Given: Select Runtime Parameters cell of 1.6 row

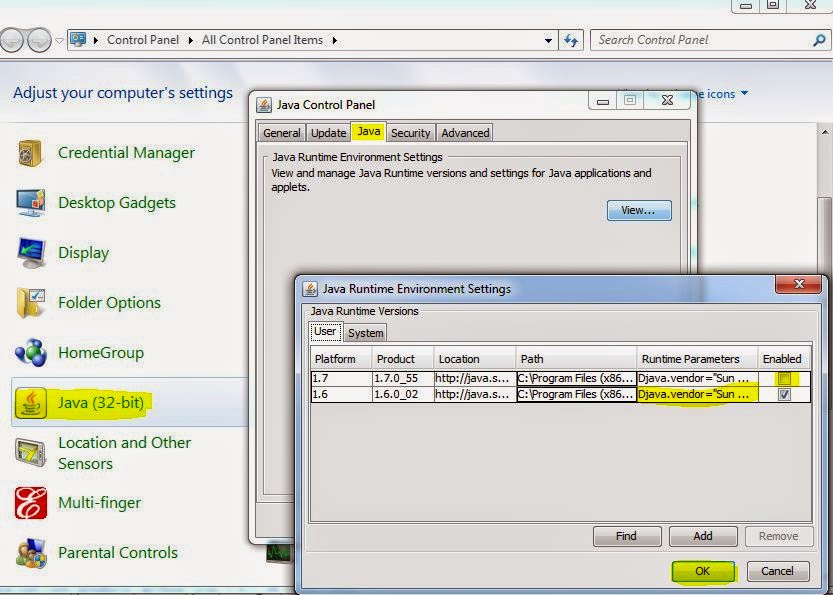Looking at the screenshot, I should point(697,394).
